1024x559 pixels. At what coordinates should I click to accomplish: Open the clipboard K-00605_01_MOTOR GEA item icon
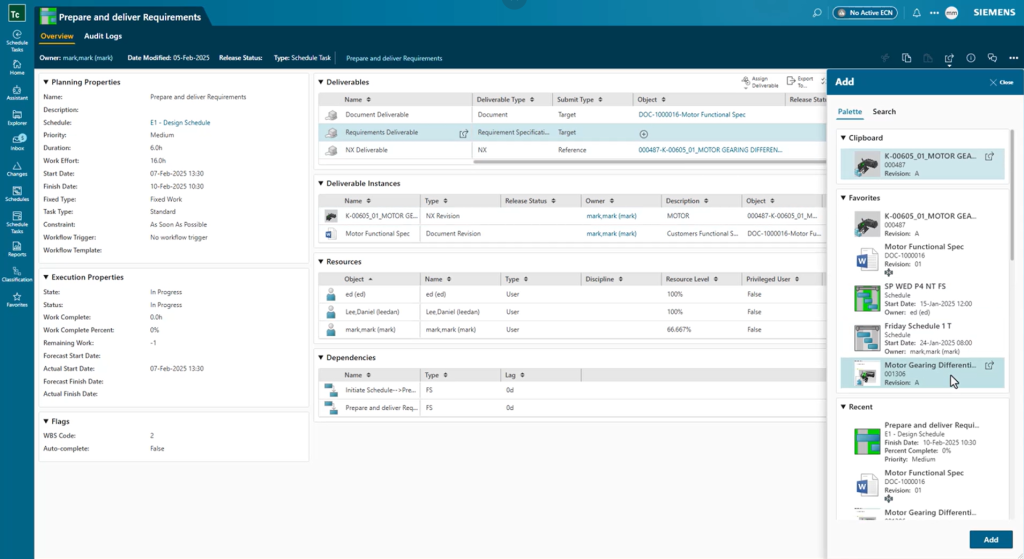989,157
